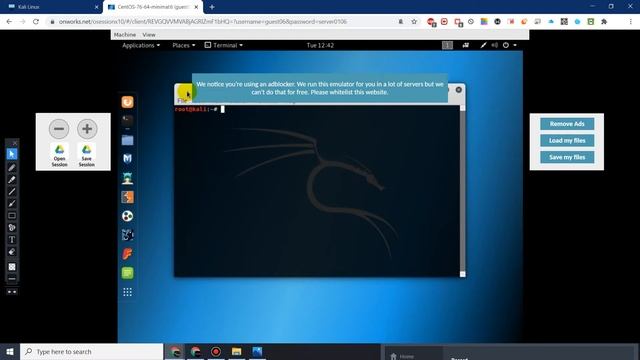Screen dimensions: 640x360
Task: Launch Burp Suite orange icon in dock
Action: 127,197
